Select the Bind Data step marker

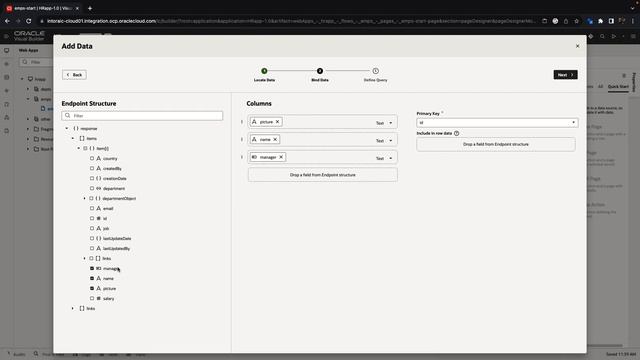[x=320, y=71]
